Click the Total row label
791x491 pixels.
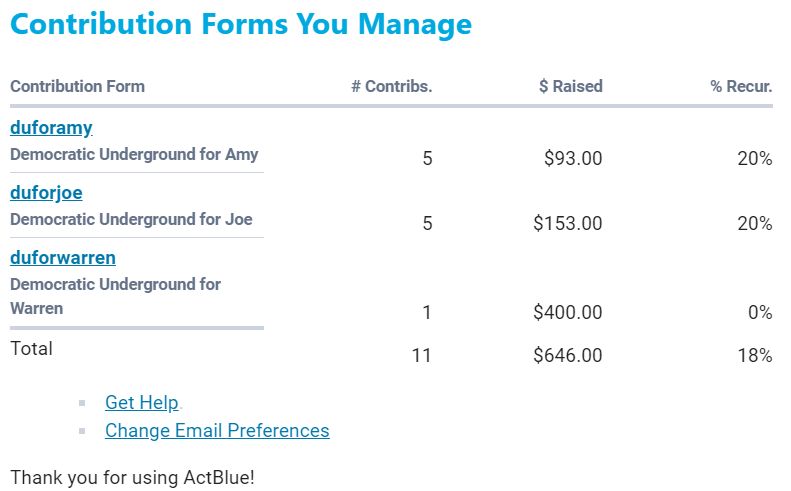(31, 349)
